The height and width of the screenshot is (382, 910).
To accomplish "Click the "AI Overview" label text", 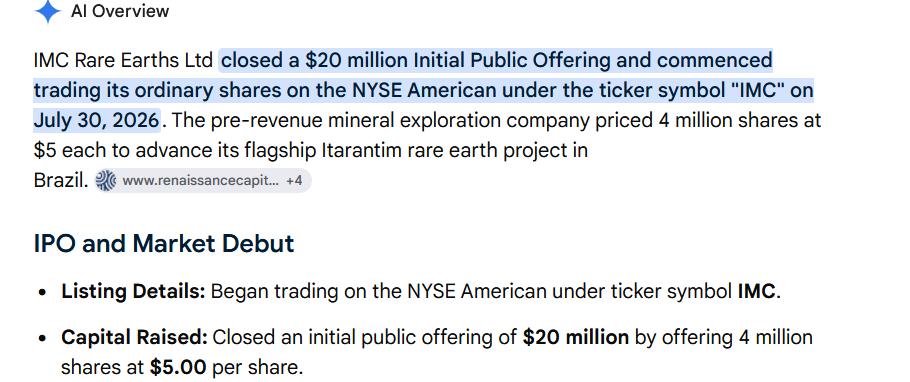I will pos(120,11).
